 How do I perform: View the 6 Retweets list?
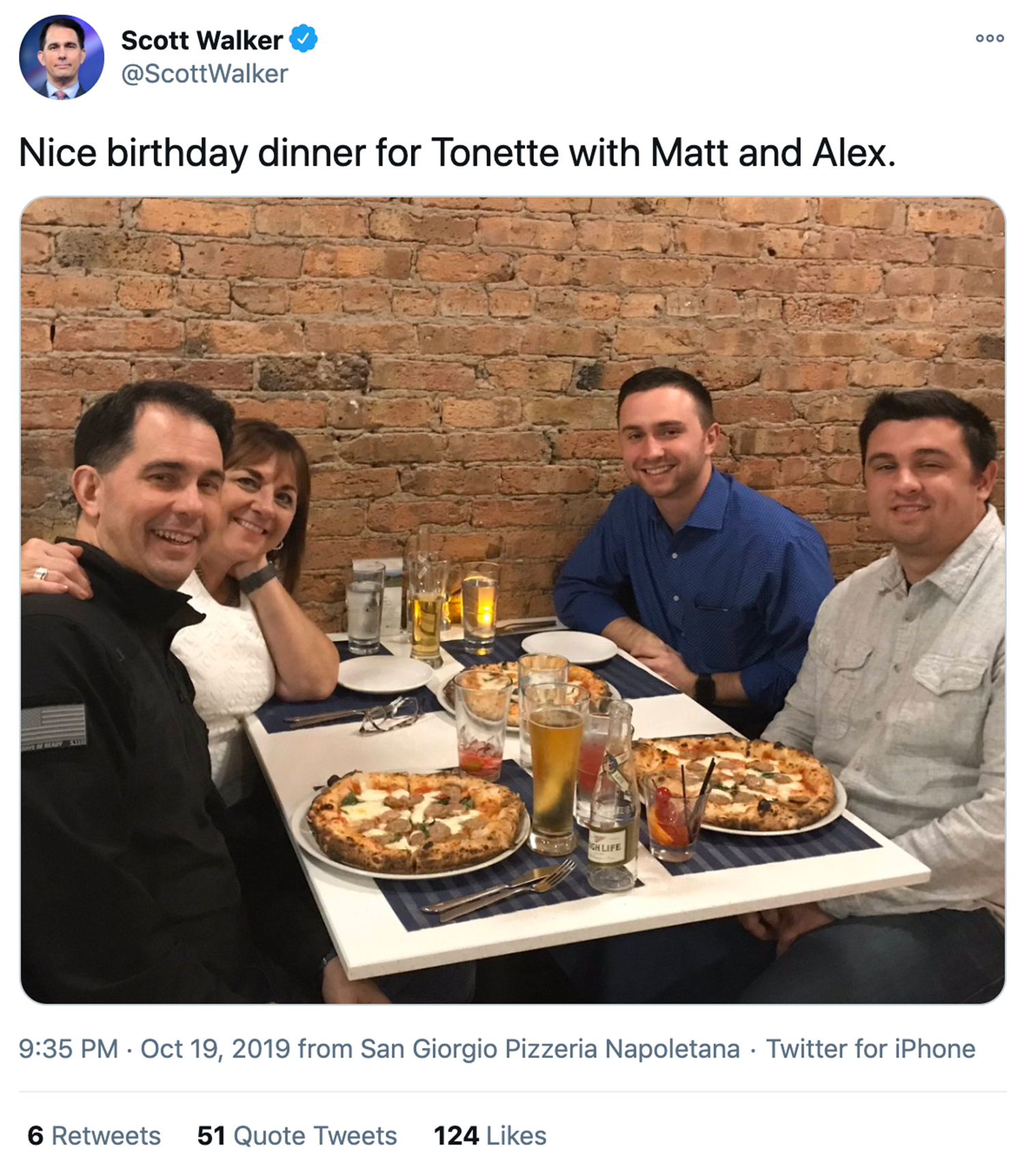pyautogui.click(x=94, y=1136)
